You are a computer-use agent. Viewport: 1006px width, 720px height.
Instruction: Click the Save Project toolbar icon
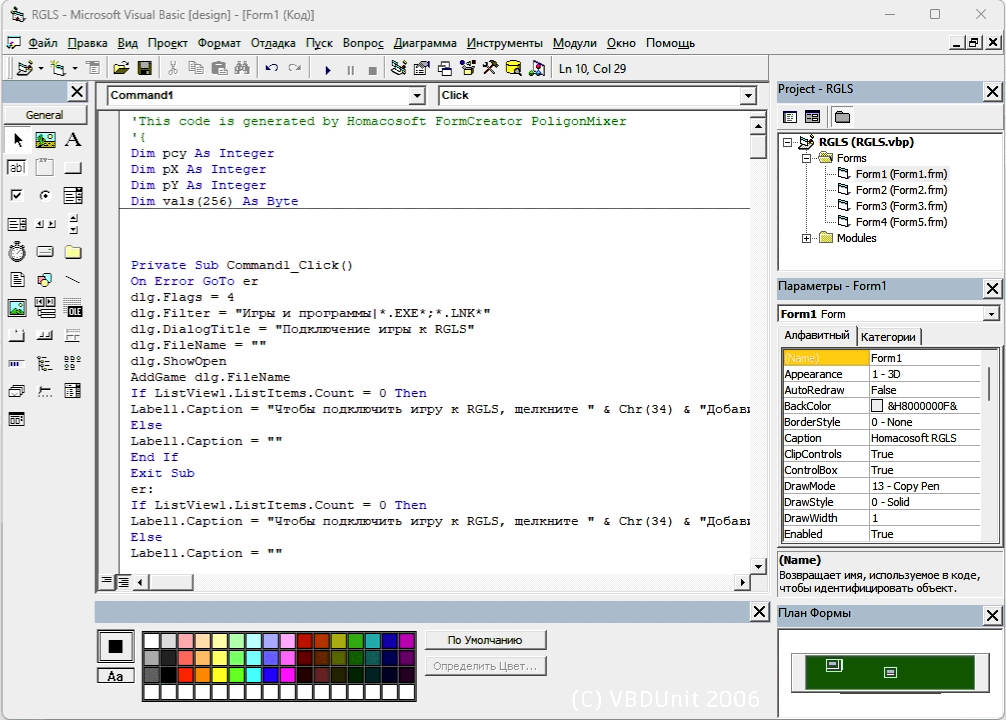click(144, 69)
